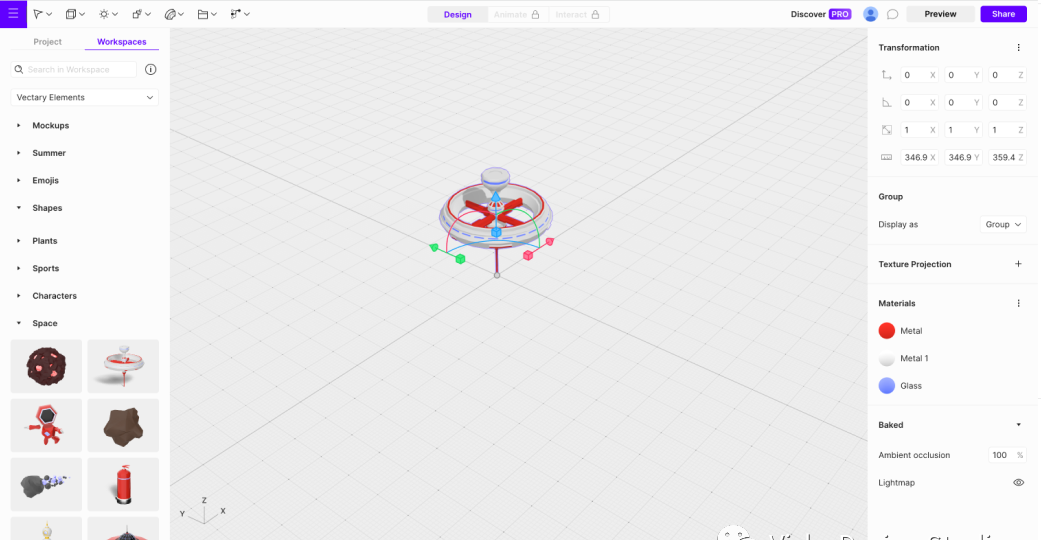
Task: Edit the 359.4 Z dimension field
Action: tap(1007, 157)
